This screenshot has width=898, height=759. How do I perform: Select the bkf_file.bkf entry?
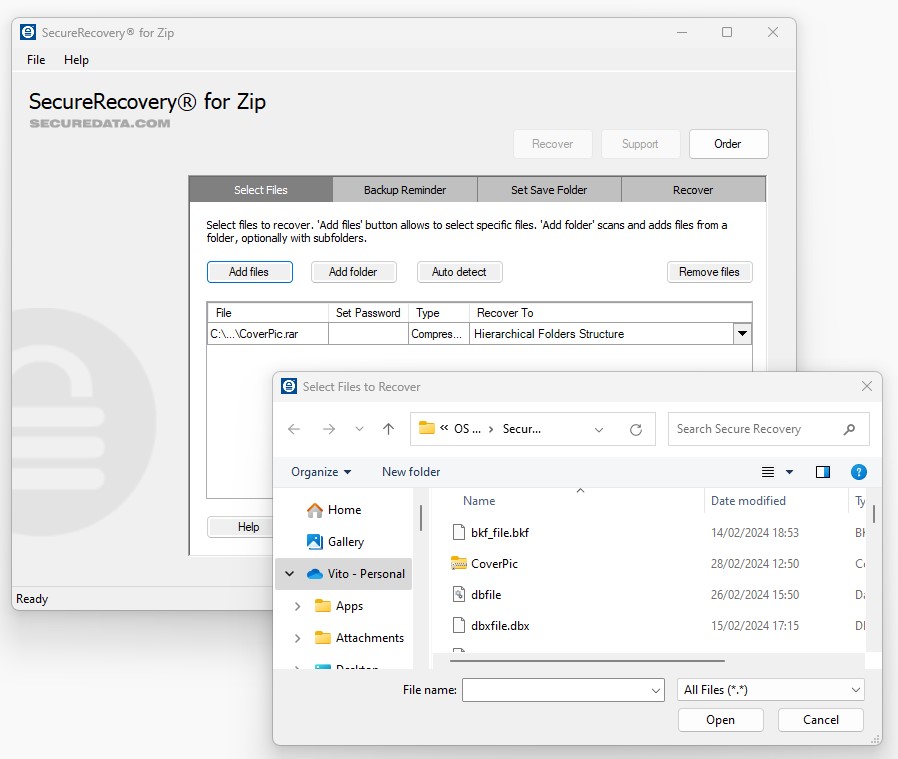(500, 532)
